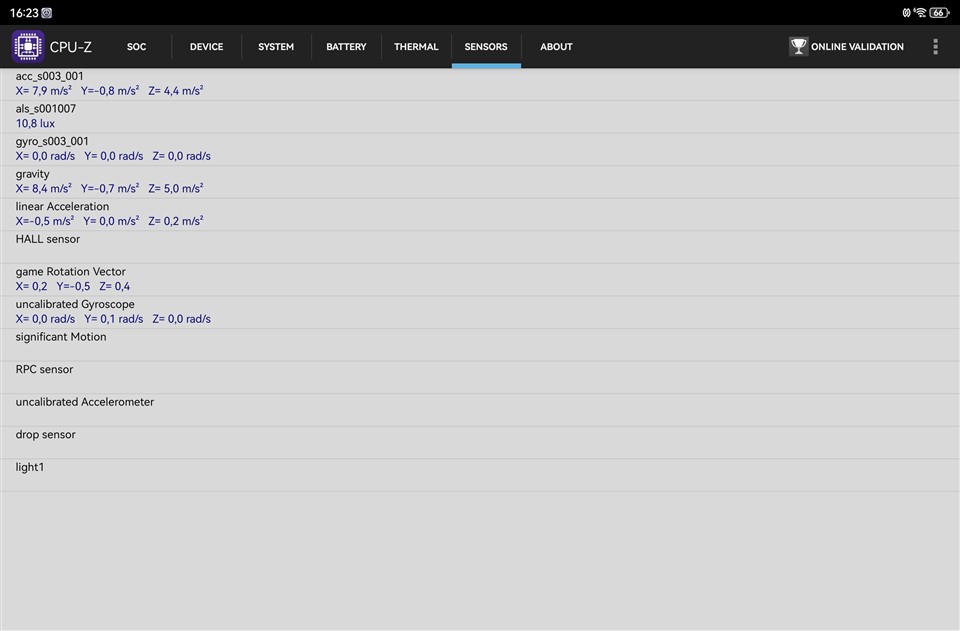Switch to the System tab
The width and height of the screenshot is (960, 631).
pyautogui.click(x=276, y=47)
